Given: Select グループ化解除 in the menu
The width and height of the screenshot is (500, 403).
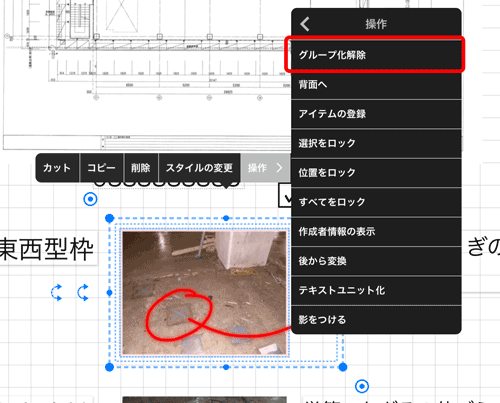Looking at the screenshot, I should coord(376,55).
